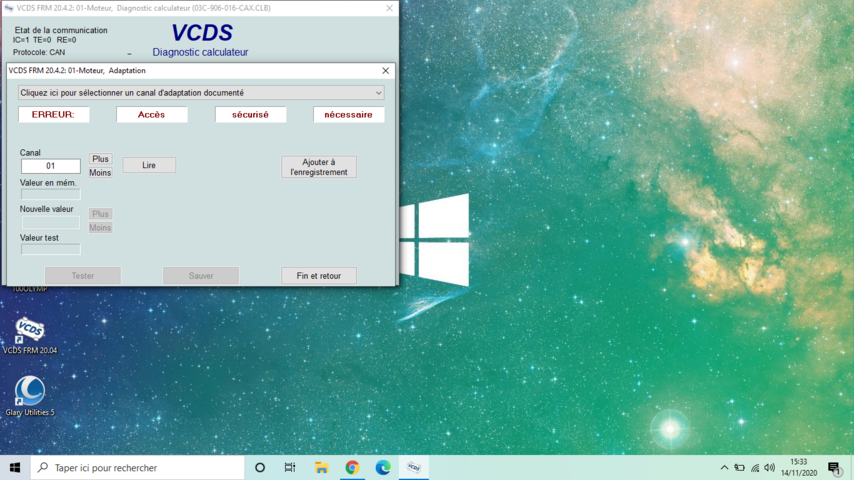
Task: Open the notification Action Center icon
Action: [x=834, y=468]
